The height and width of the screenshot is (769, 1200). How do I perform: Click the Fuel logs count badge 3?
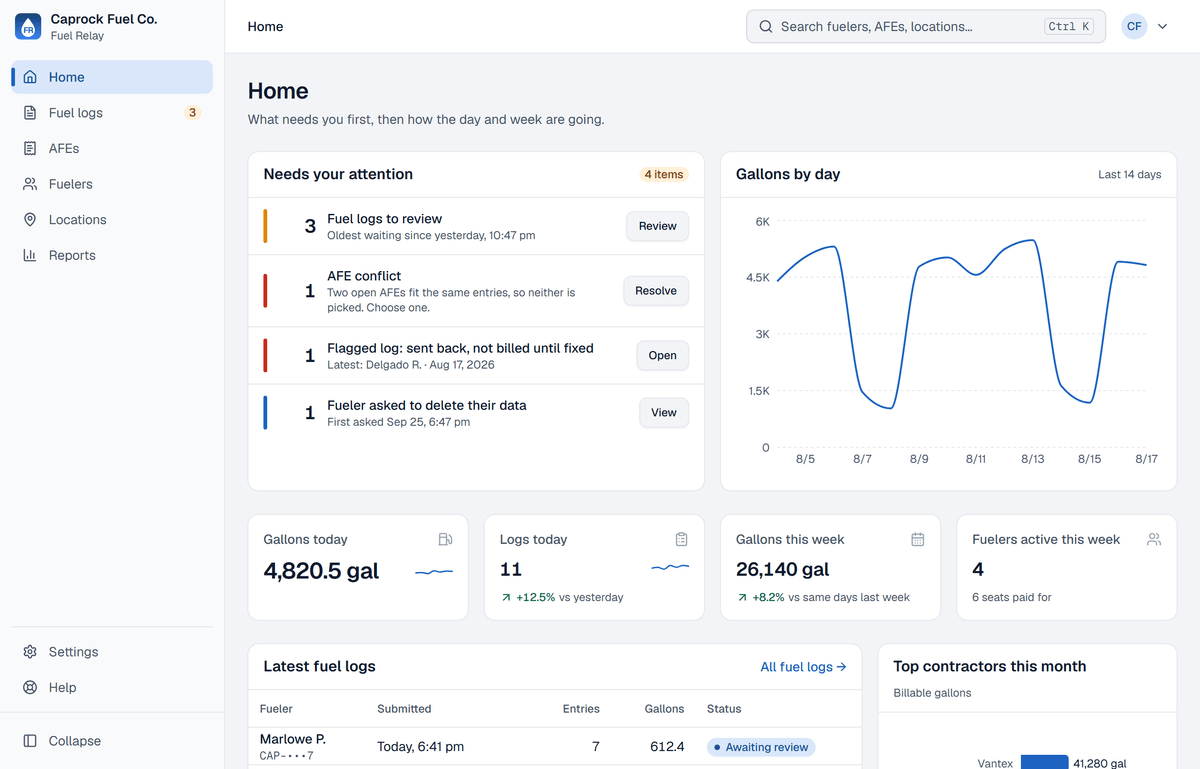coord(193,113)
